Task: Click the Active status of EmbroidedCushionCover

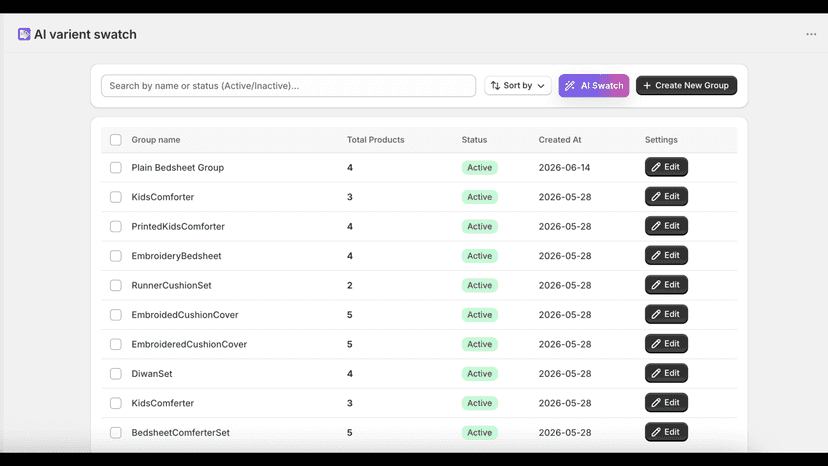Action: (479, 315)
